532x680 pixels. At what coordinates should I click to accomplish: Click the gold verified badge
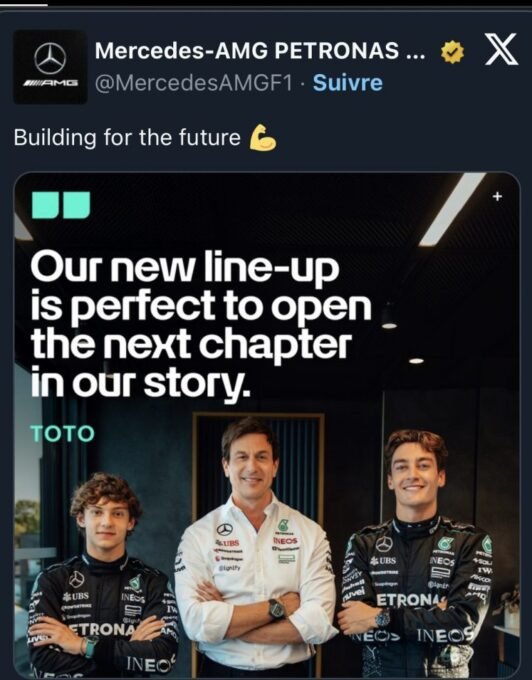pyautogui.click(x=452, y=52)
